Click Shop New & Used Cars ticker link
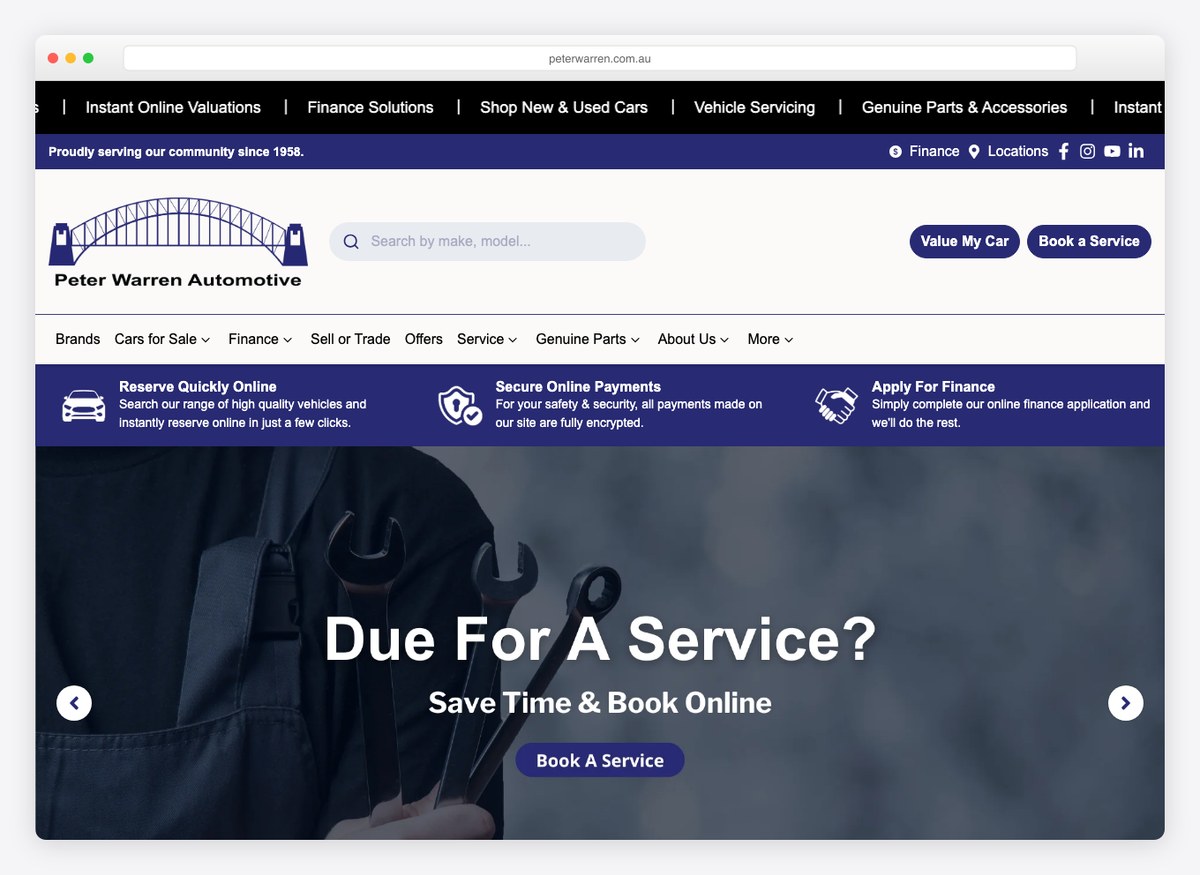 tap(564, 107)
